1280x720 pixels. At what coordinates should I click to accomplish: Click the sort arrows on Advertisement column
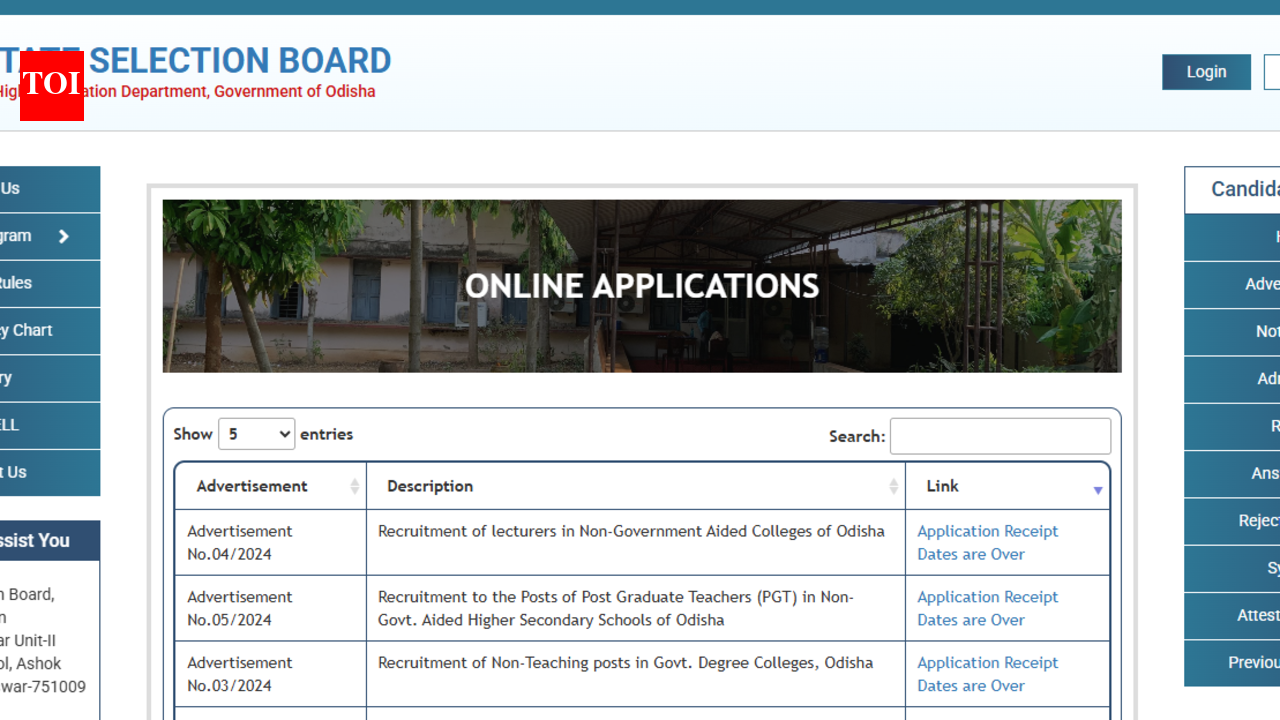(x=355, y=486)
